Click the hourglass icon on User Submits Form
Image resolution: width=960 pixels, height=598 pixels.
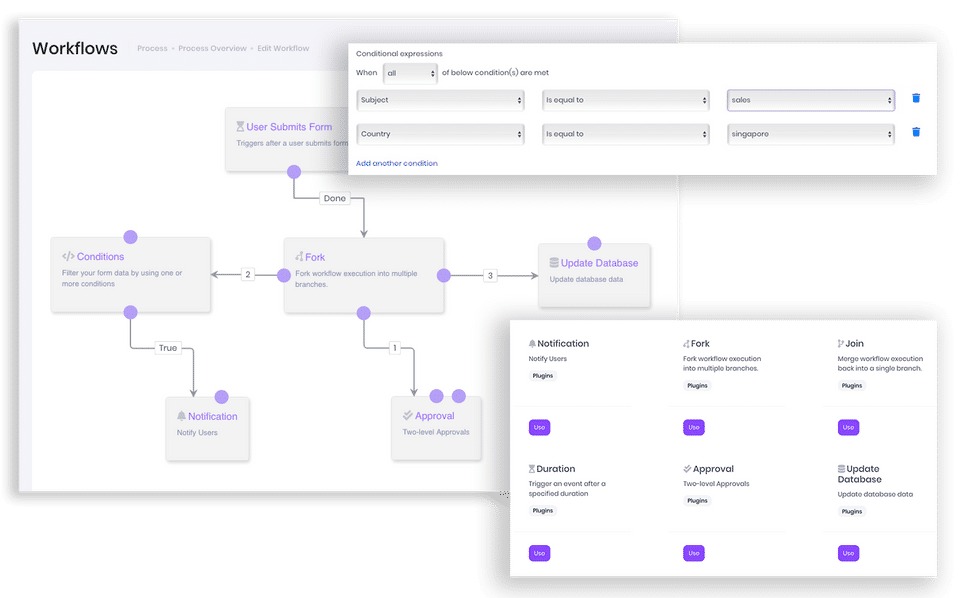click(x=240, y=127)
